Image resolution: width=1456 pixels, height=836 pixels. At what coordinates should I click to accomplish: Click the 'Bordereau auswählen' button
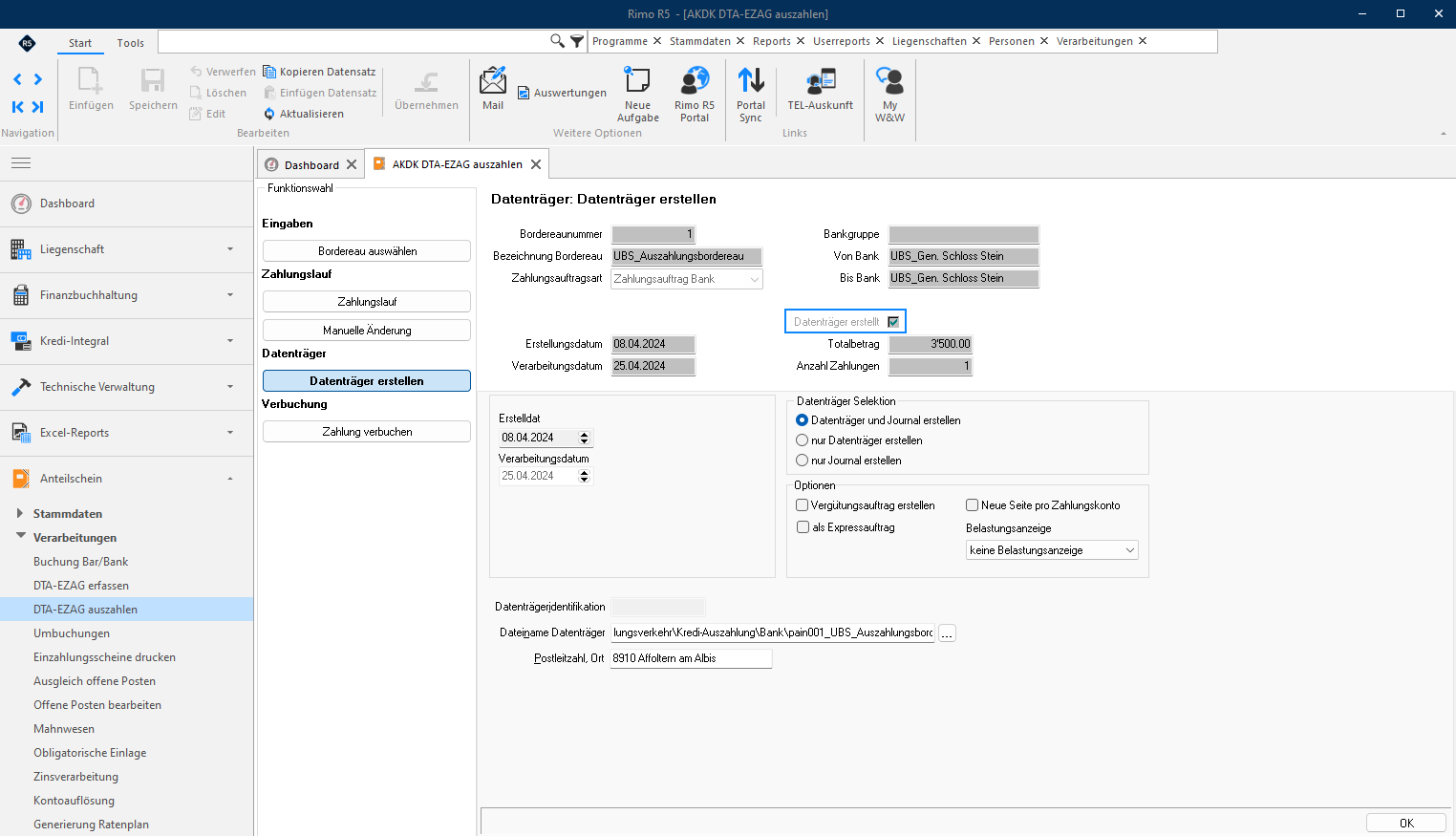tap(367, 251)
